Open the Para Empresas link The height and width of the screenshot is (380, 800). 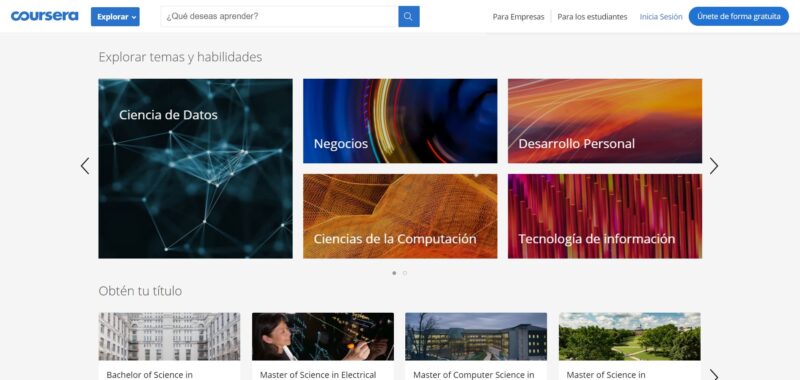tap(518, 17)
